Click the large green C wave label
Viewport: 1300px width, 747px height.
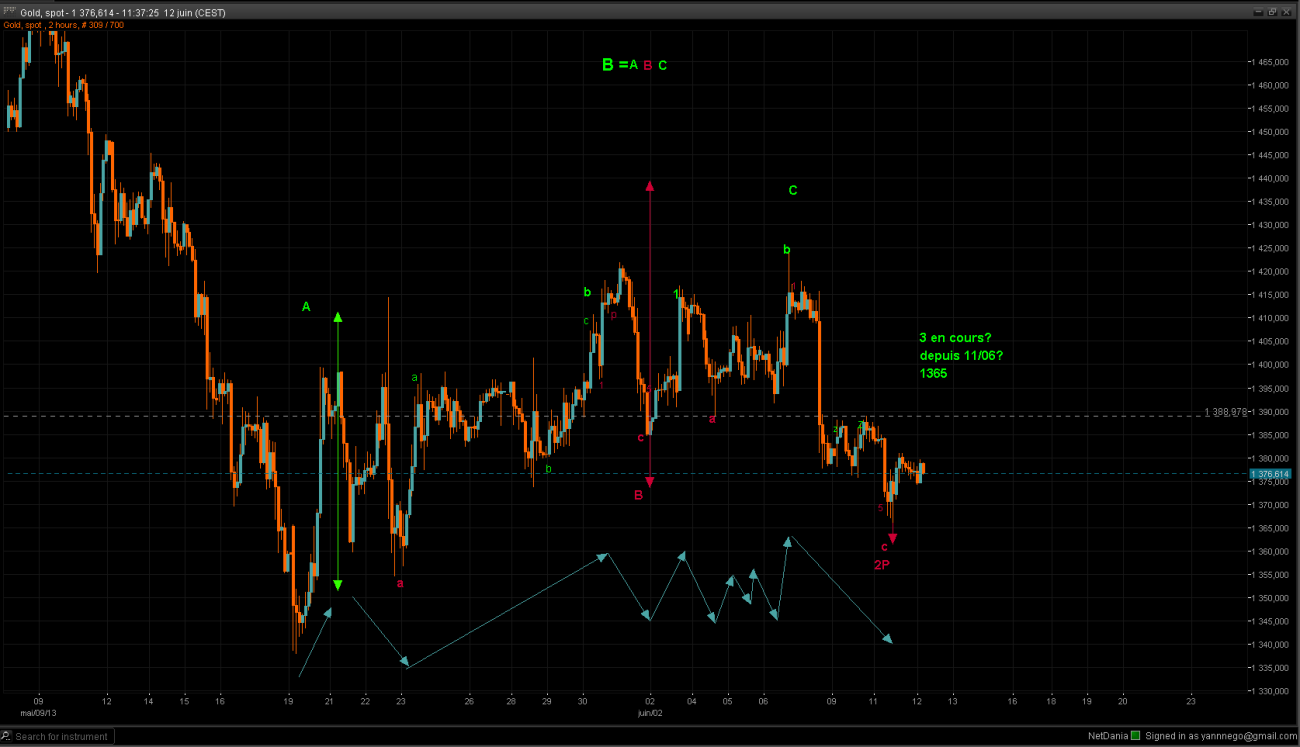click(x=792, y=190)
